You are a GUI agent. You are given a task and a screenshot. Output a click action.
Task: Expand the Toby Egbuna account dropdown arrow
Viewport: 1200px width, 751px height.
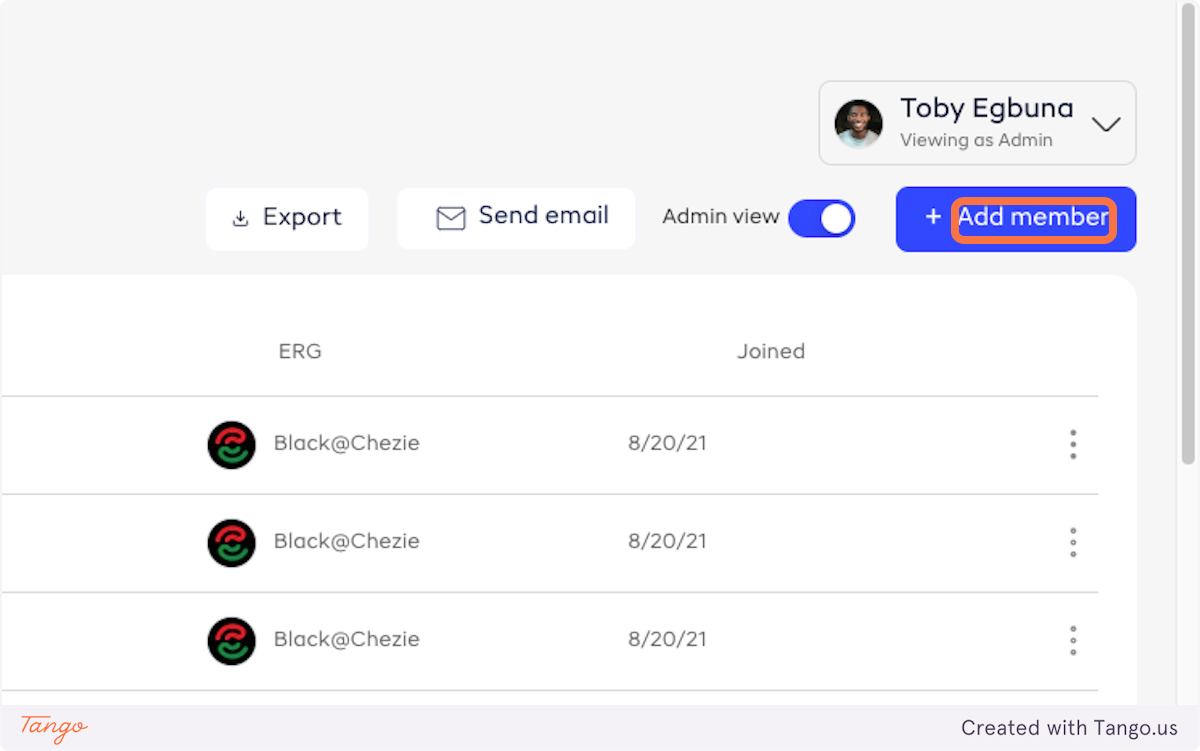click(x=1106, y=124)
